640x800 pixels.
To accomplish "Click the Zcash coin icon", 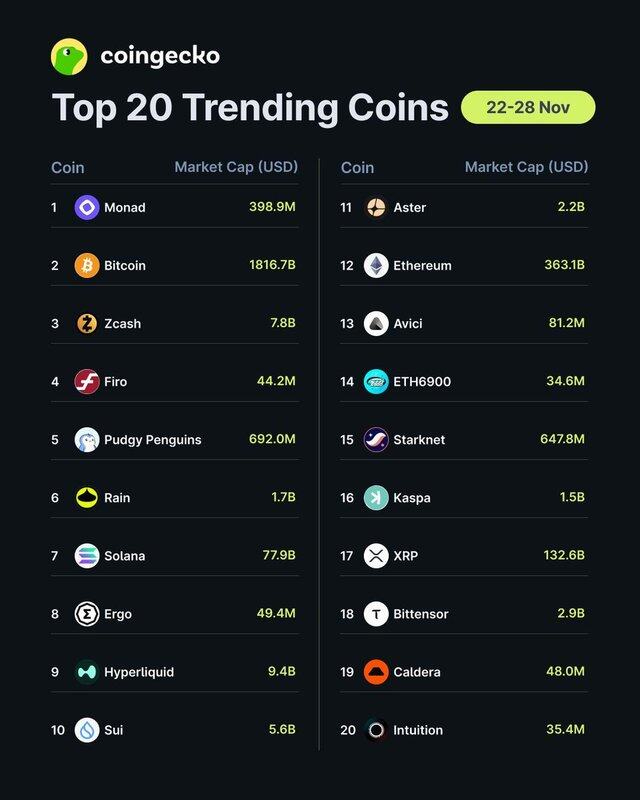I will (x=87, y=324).
